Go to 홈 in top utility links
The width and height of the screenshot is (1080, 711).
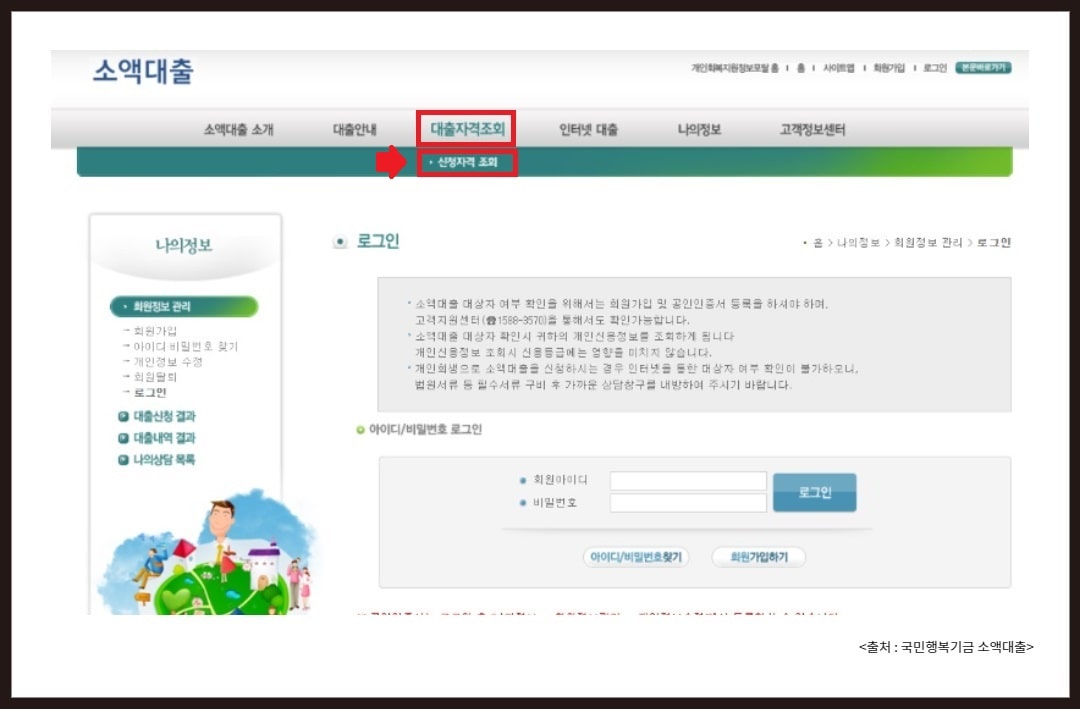tap(800, 68)
